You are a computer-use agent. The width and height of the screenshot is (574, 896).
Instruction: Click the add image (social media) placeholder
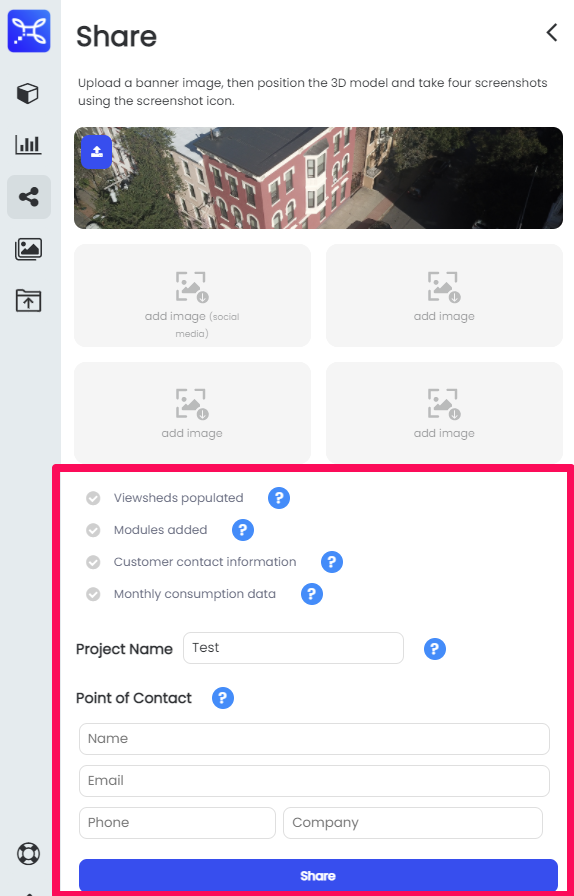(192, 295)
